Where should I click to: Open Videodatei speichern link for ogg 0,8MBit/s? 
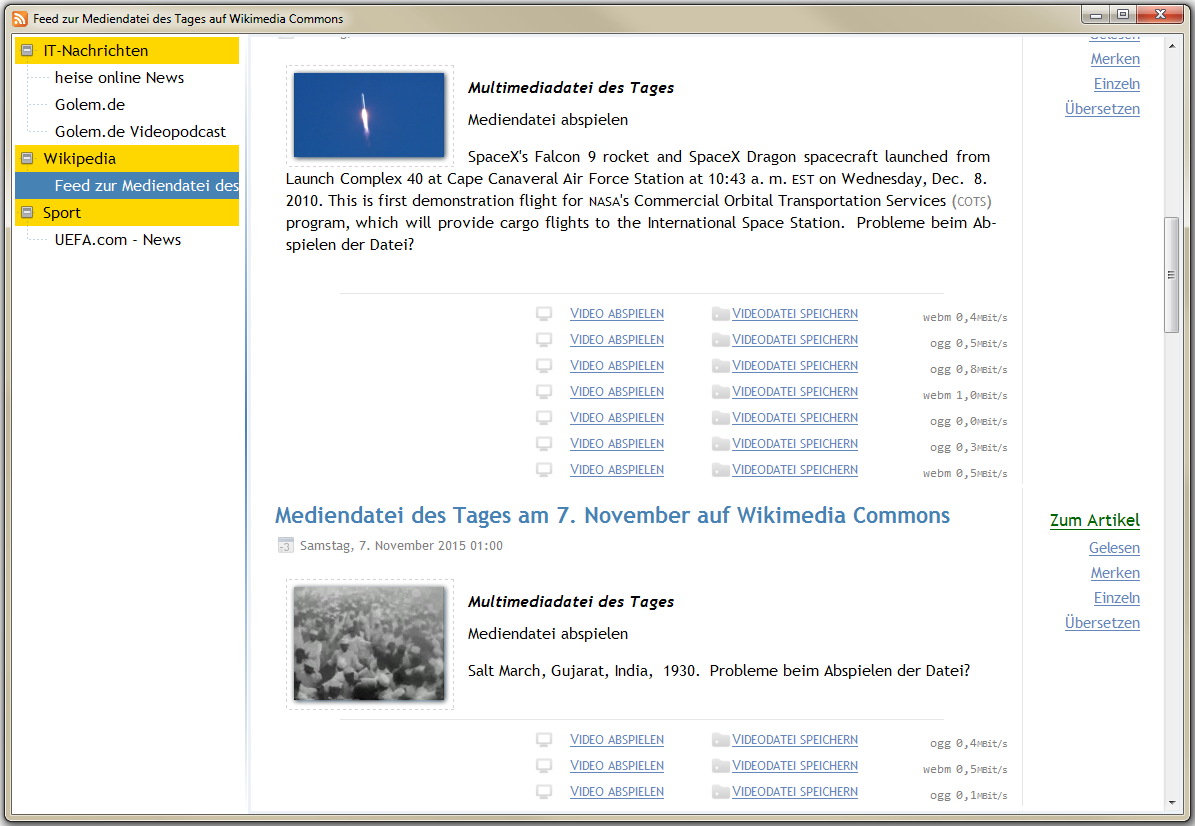pyautogui.click(x=795, y=366)
